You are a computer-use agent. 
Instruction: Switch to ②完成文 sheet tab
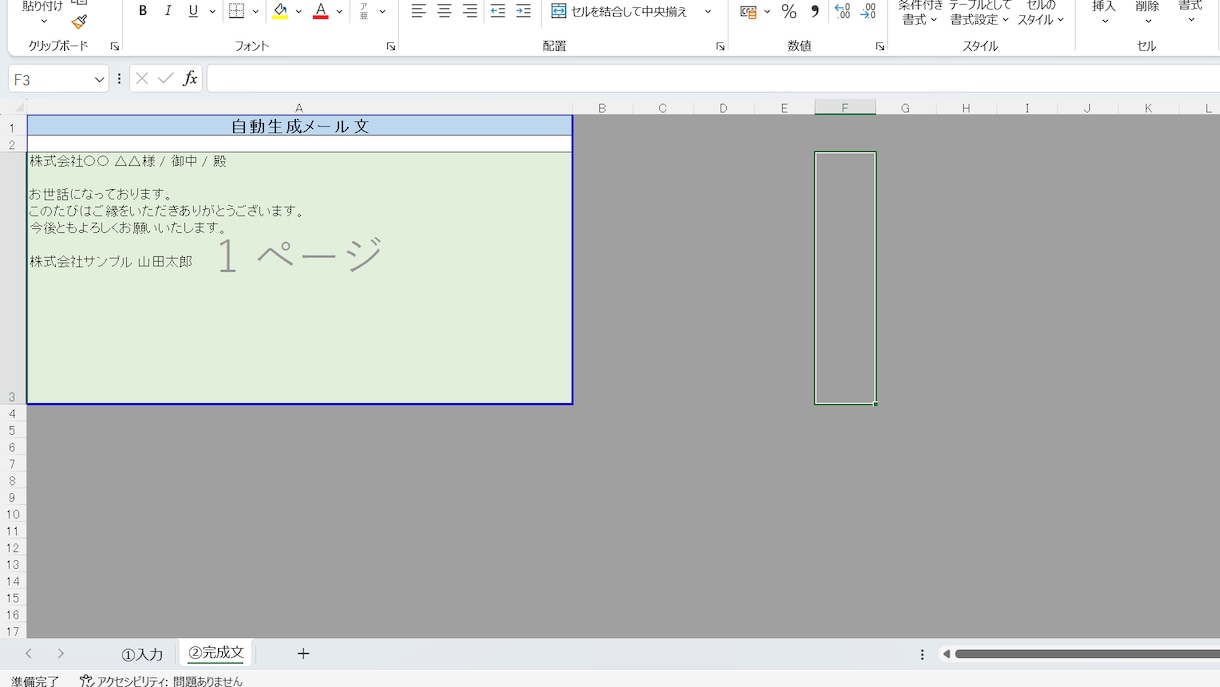point(216,653)
